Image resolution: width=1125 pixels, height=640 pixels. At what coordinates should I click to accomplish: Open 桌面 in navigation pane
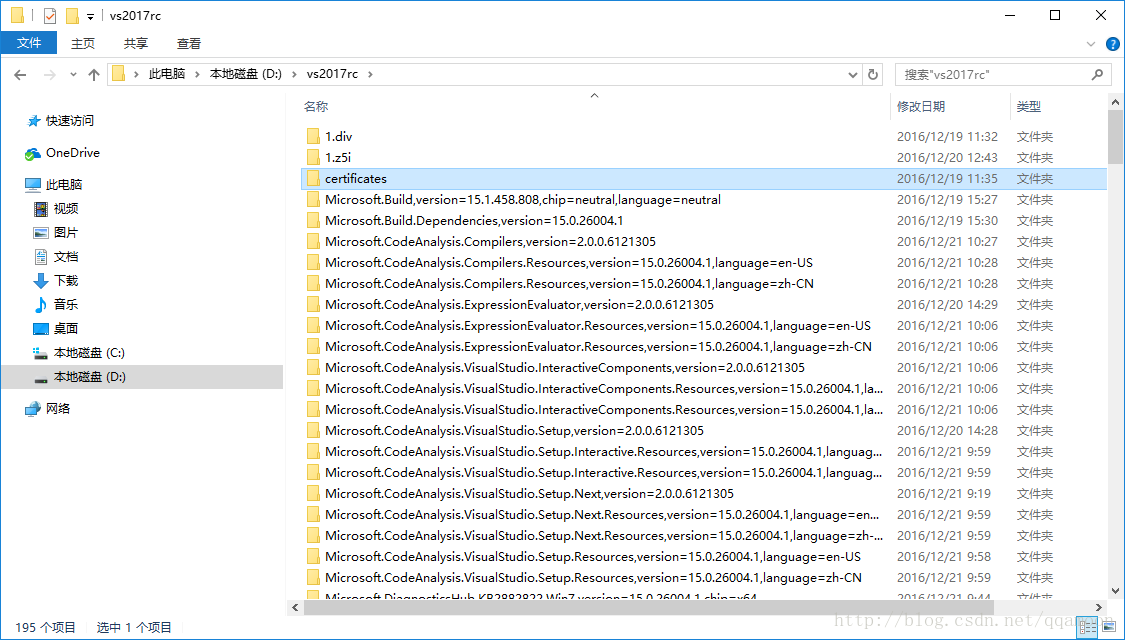(x=65, y=329)
